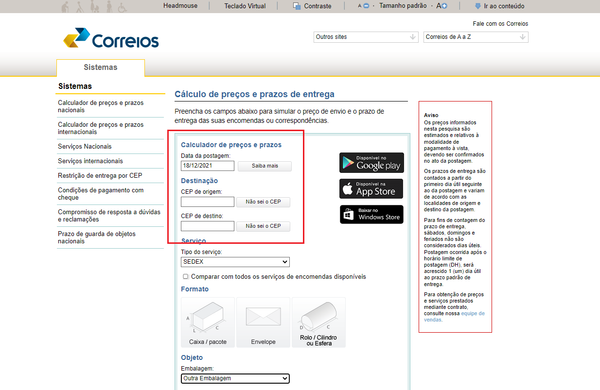Click the Cálculo de preços e prazos heading
This screenshot has height=390, width=600.
click(254, 94)
